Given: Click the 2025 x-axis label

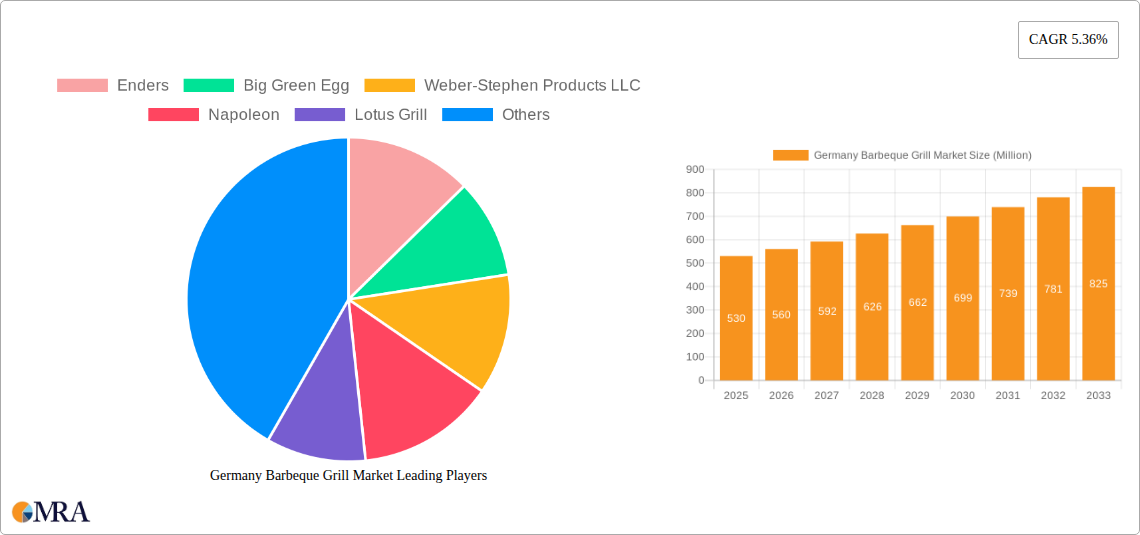Looking at the screenshot, I should 736,395.
